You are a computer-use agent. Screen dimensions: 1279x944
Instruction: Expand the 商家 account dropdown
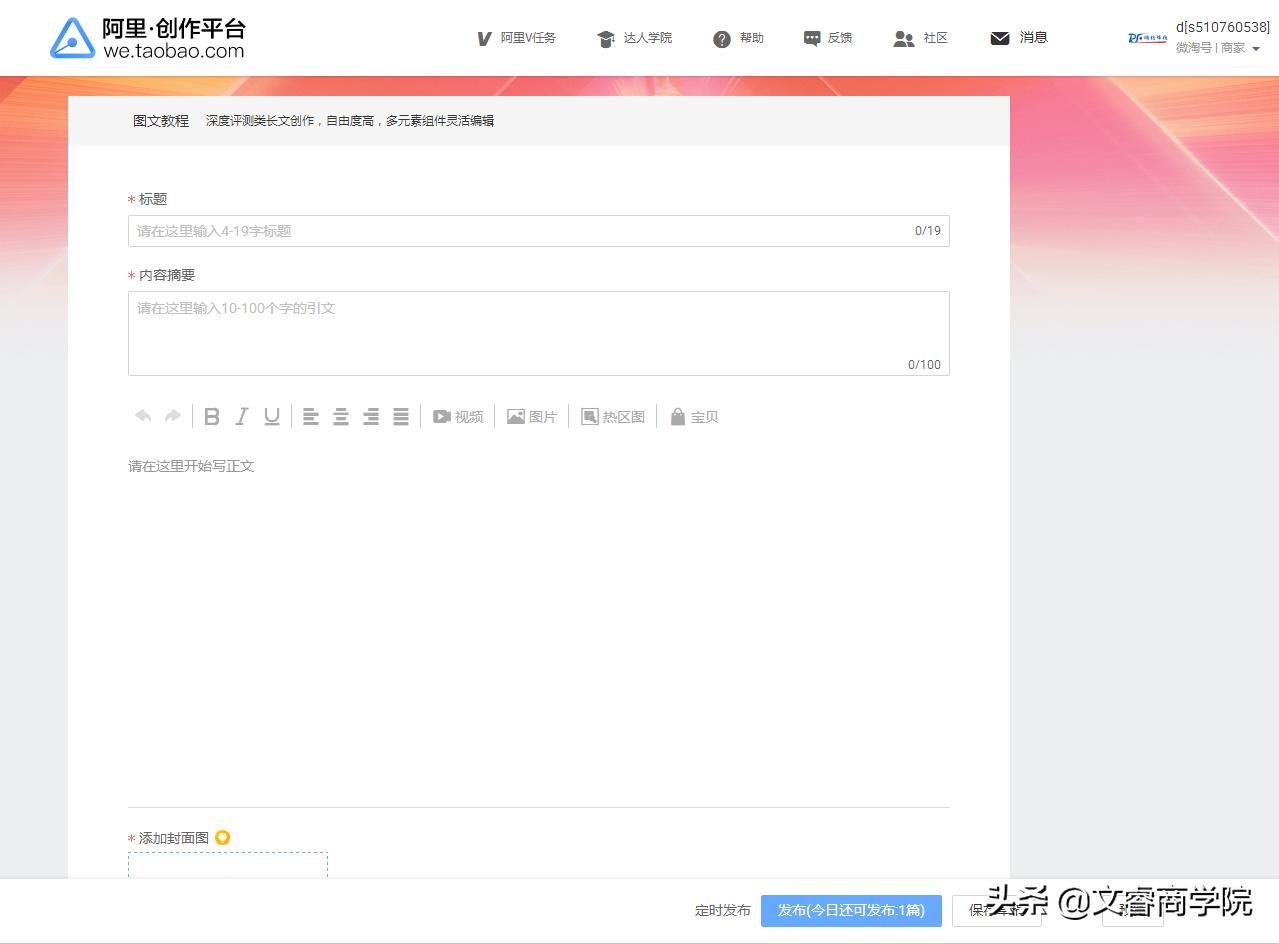1240,47
